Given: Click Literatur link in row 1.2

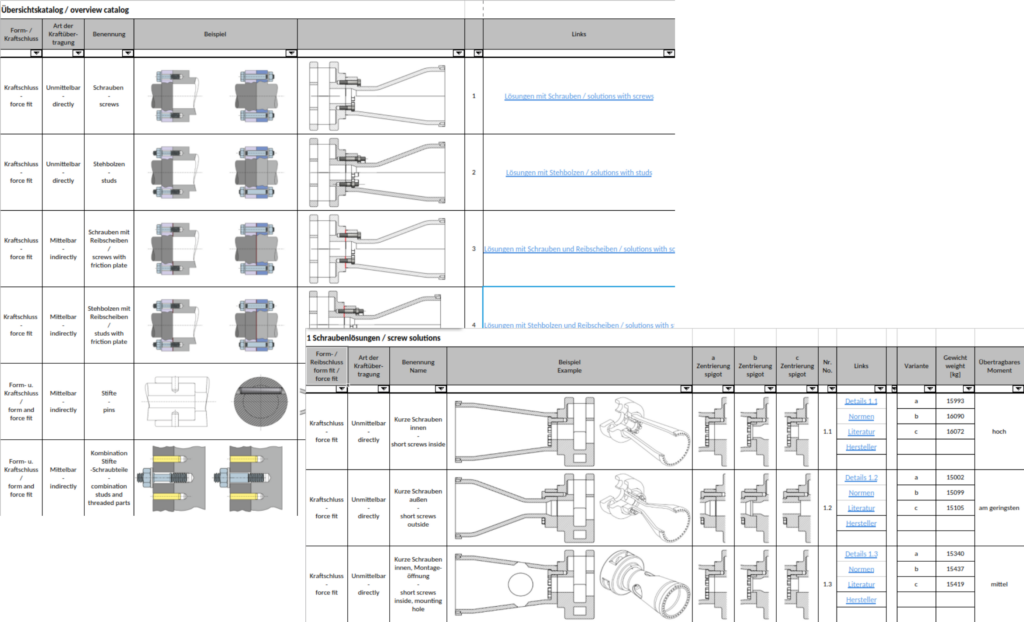Looking at the screenshot, I should point(861,508).
